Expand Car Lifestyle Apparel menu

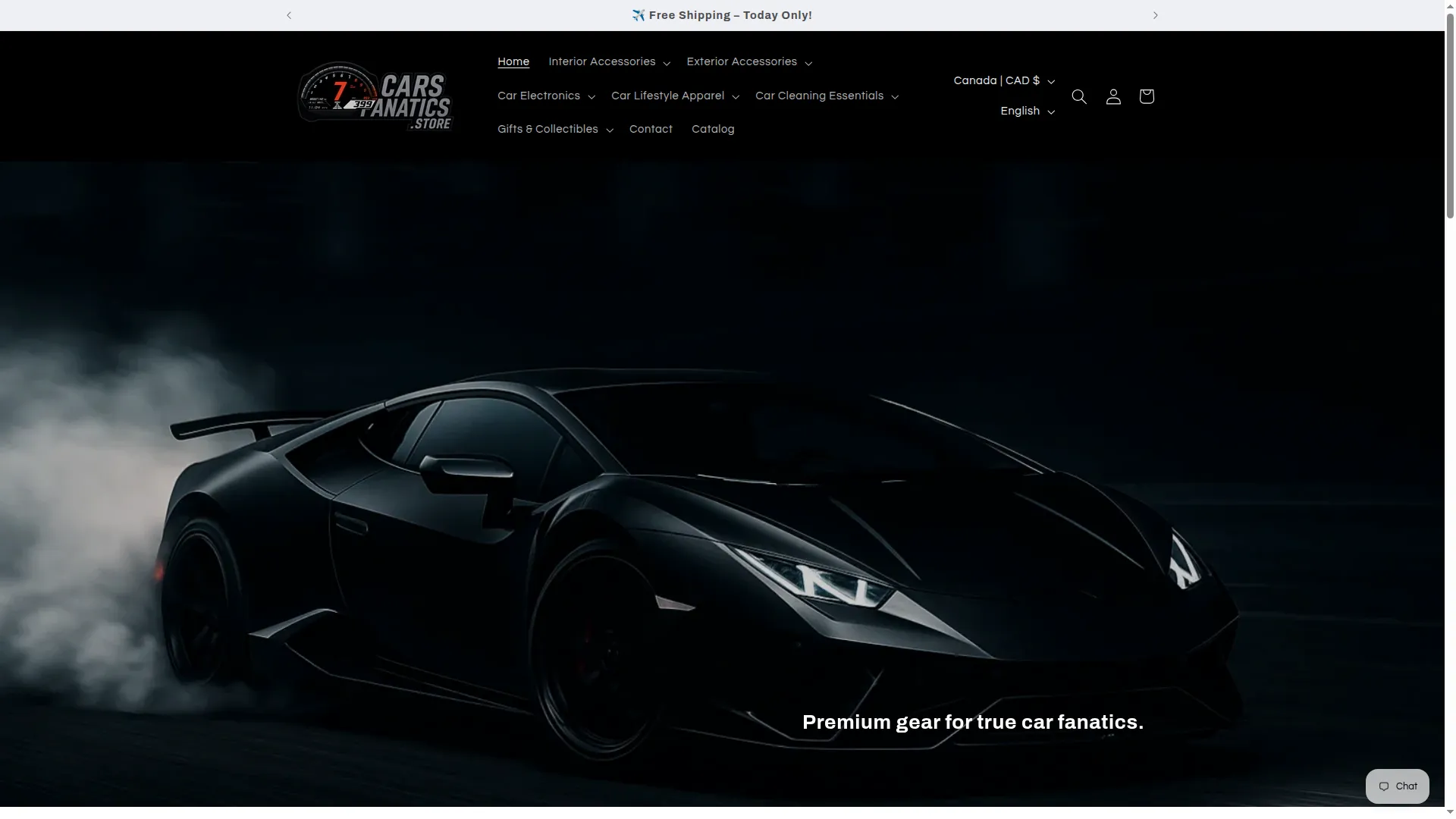click(675, 96)
